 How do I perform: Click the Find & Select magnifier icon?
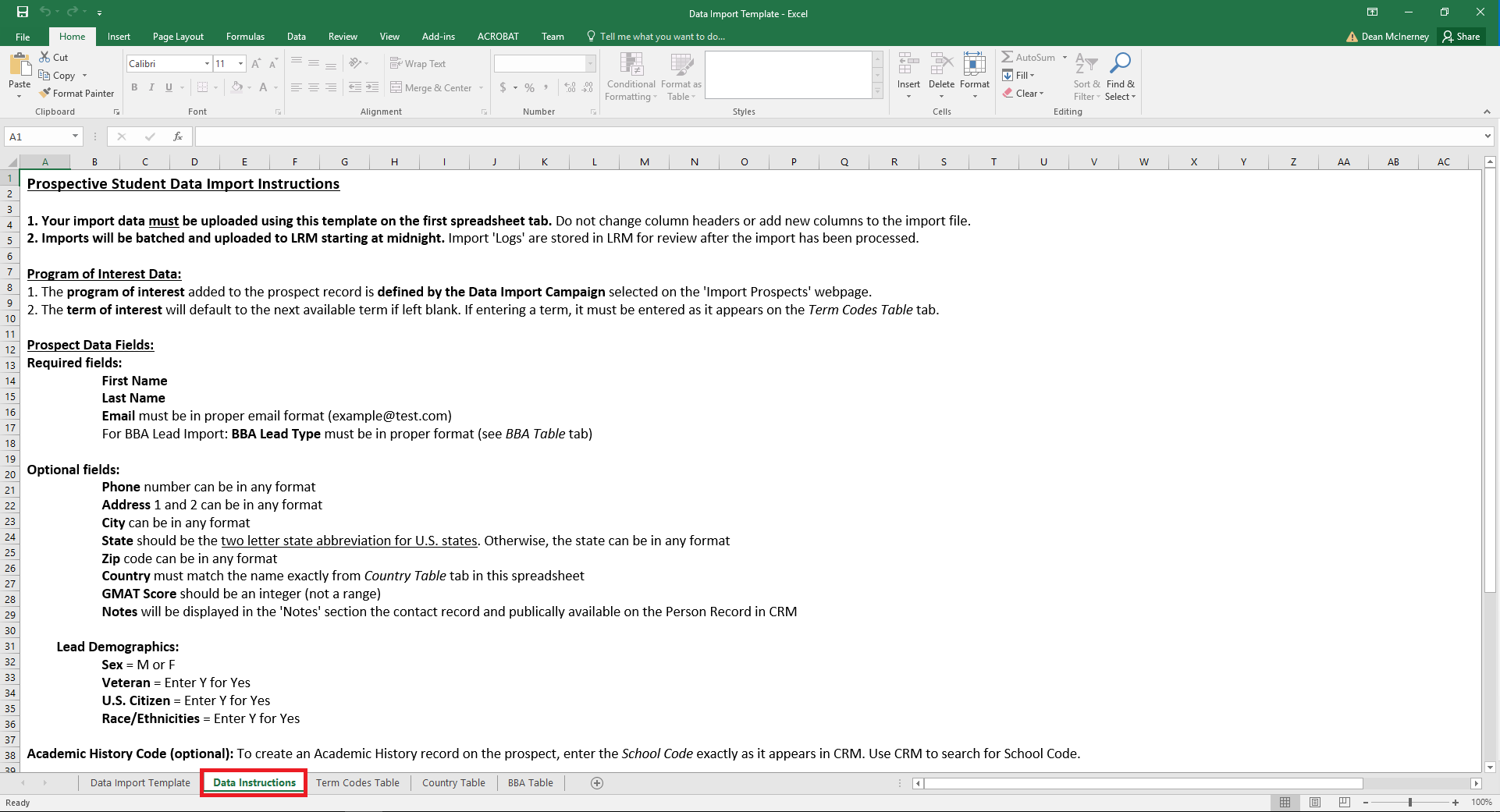[x=1121, y=63]
